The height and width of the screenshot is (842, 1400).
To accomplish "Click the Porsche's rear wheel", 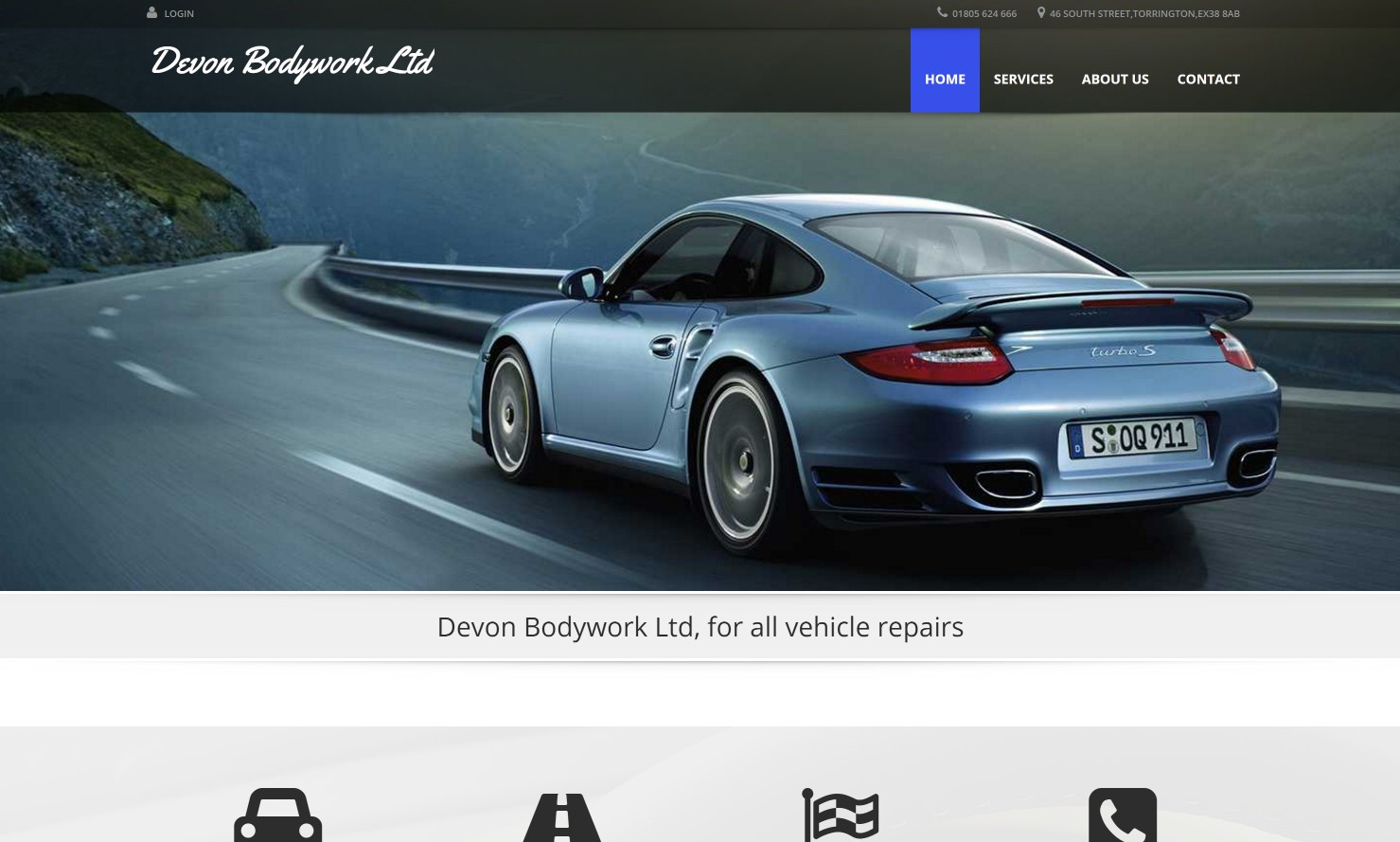I will (x=738, y=459).
